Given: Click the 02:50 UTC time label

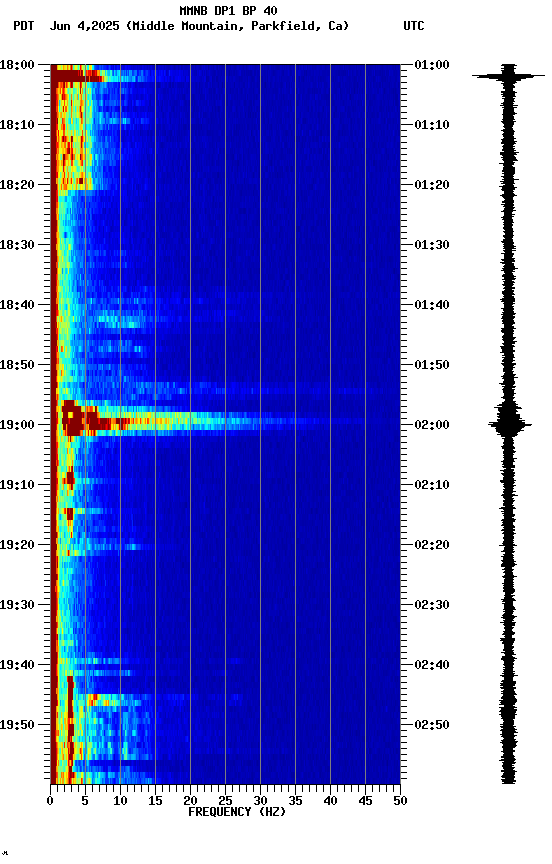Looking at the screenshot, I should (432, 725).
